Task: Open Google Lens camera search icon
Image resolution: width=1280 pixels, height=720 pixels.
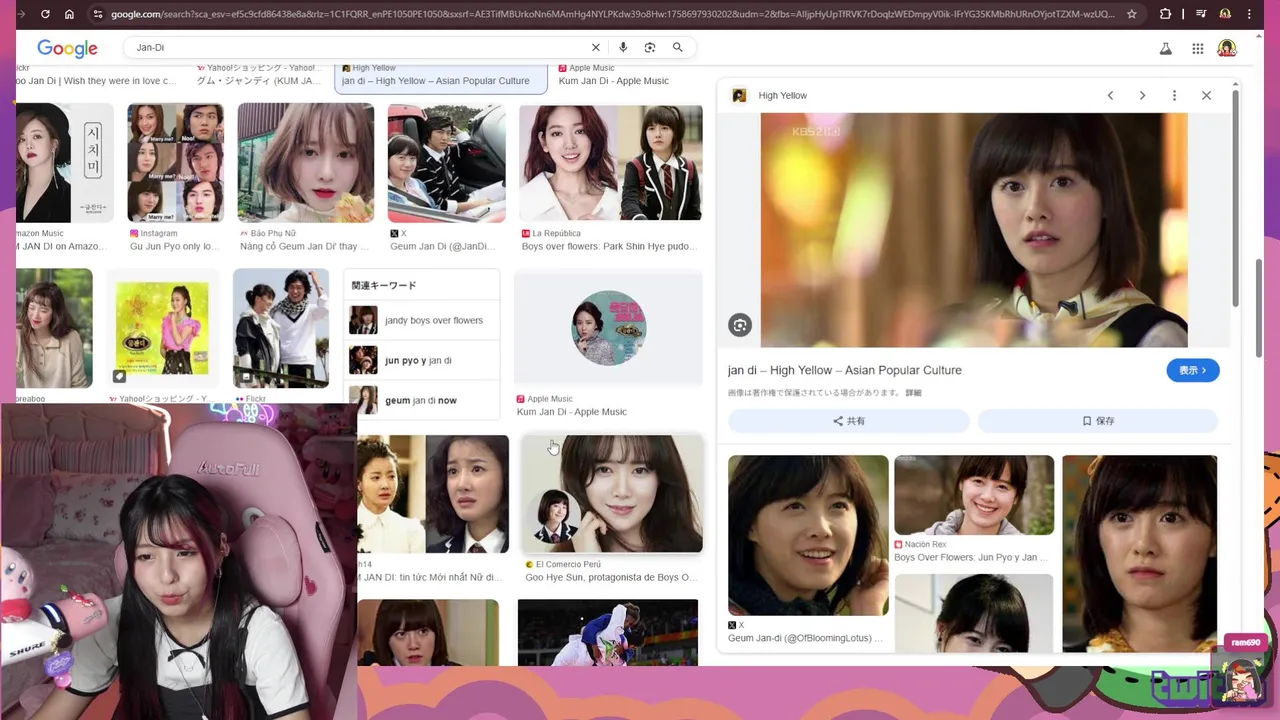Action: point(650,47)
